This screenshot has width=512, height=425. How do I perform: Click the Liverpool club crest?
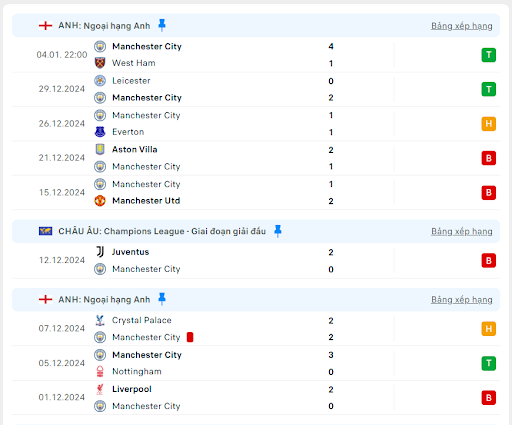point(100,389)
